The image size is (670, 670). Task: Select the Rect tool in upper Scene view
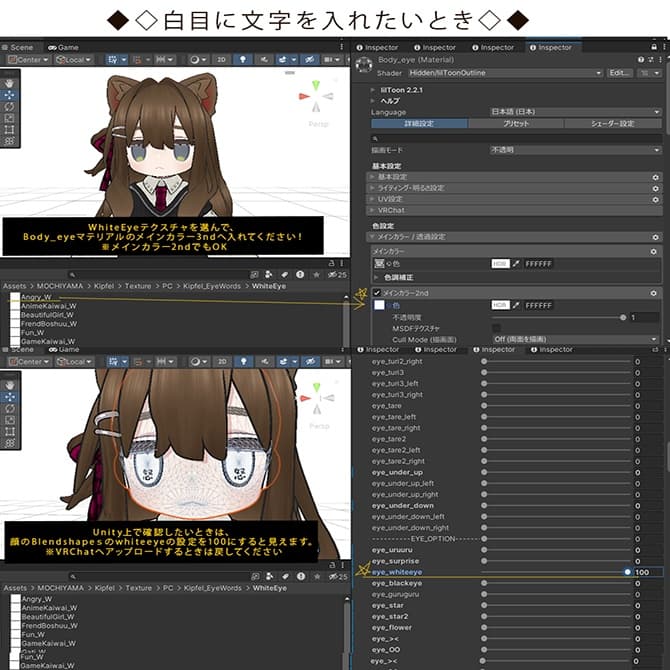pyautogui.click(x=9, y=130)
